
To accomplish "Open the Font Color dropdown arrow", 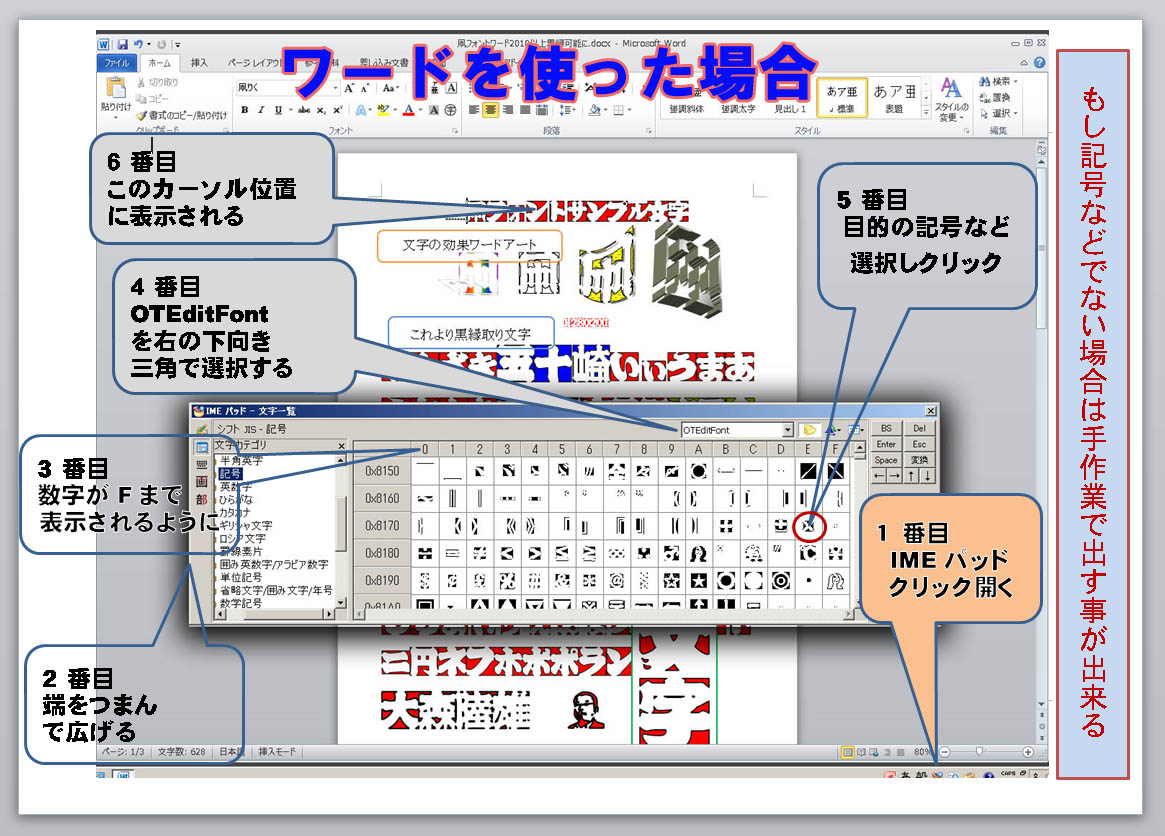I will [419, 110].
